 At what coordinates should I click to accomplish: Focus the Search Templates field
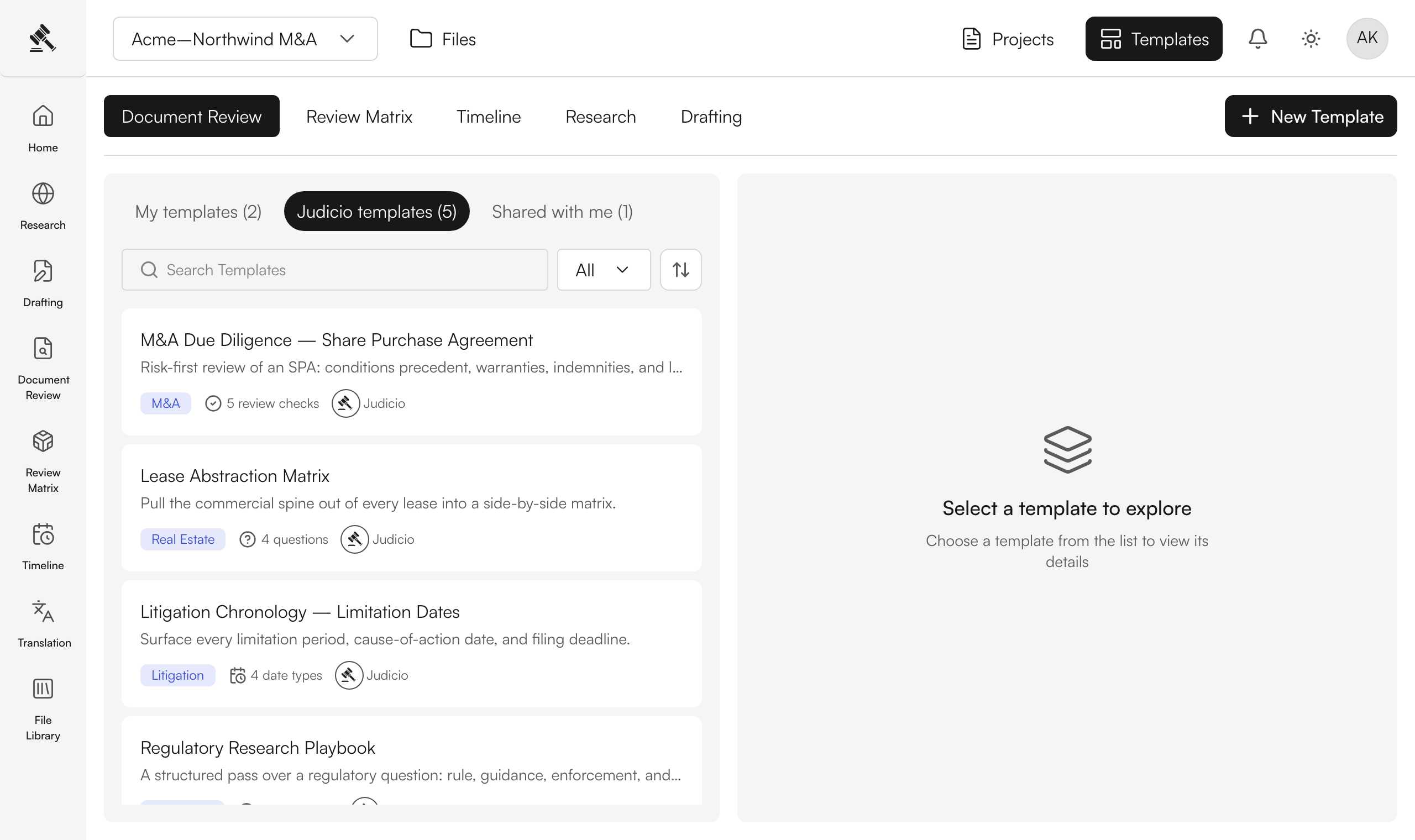[334, 270]
